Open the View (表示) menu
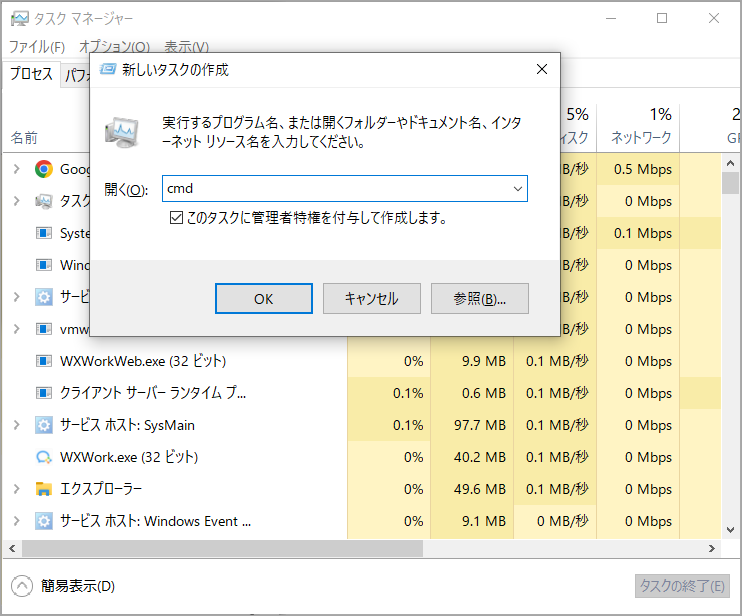 point(186,46)
